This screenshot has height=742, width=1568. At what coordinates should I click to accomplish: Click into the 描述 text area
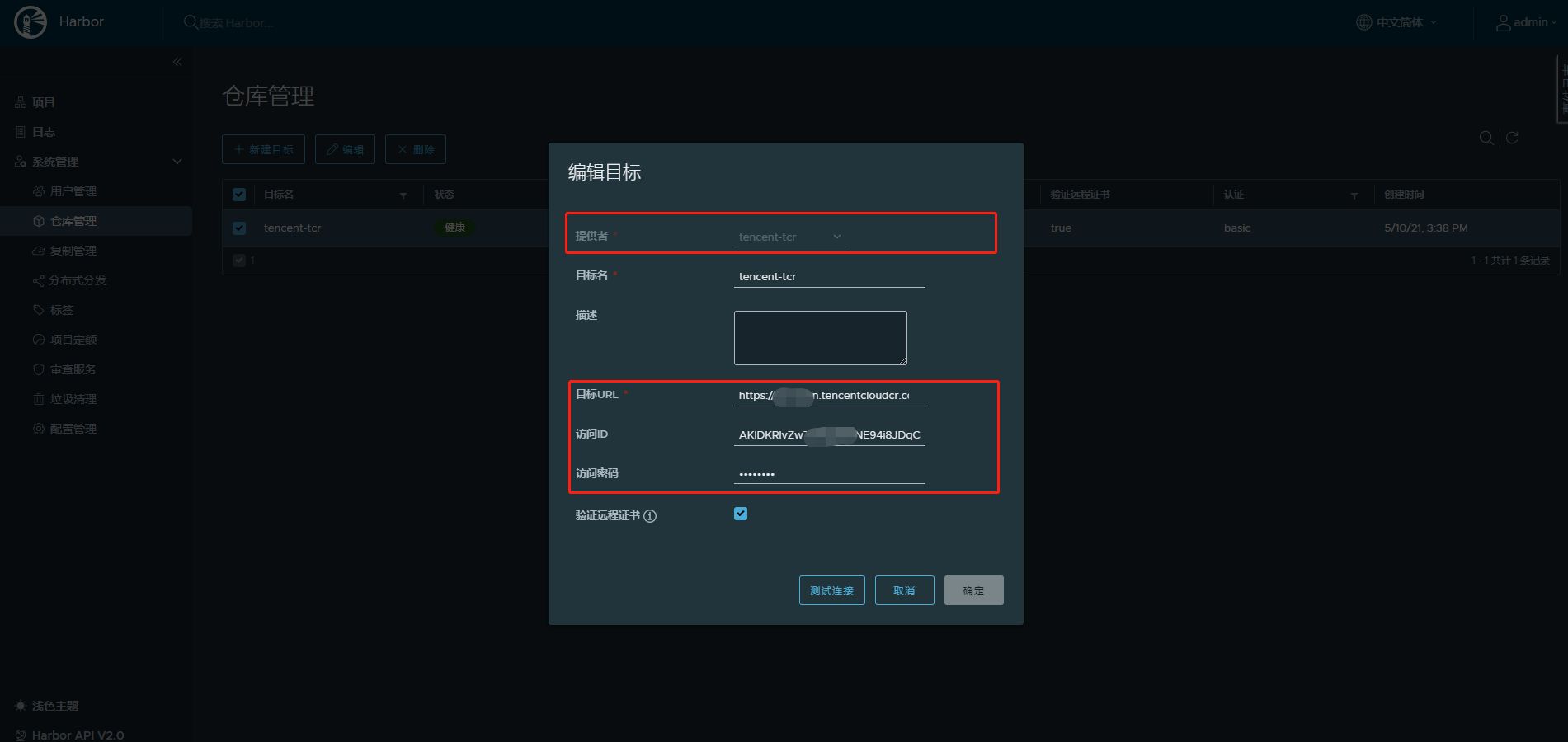click(x=820, y=338)
